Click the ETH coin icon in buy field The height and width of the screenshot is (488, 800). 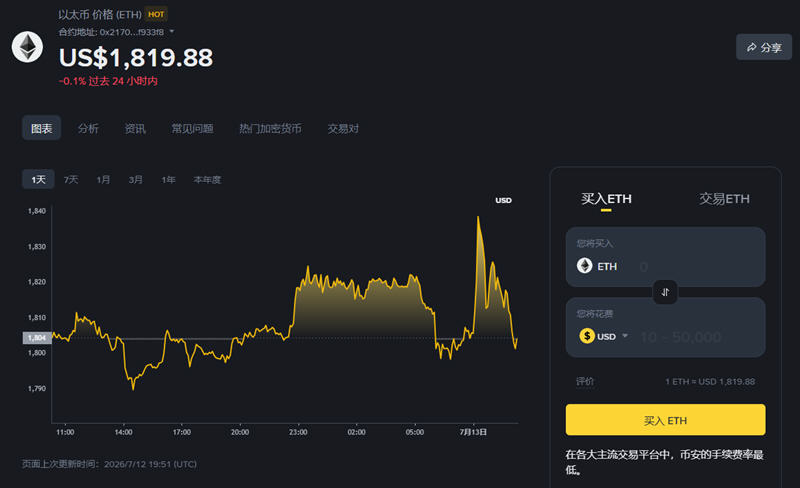coord(585,265)
